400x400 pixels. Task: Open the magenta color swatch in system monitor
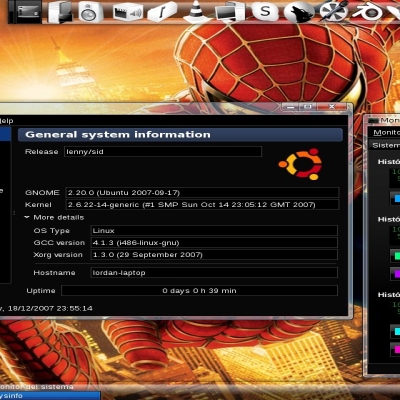pyautogui.click(x=396, y=349)
